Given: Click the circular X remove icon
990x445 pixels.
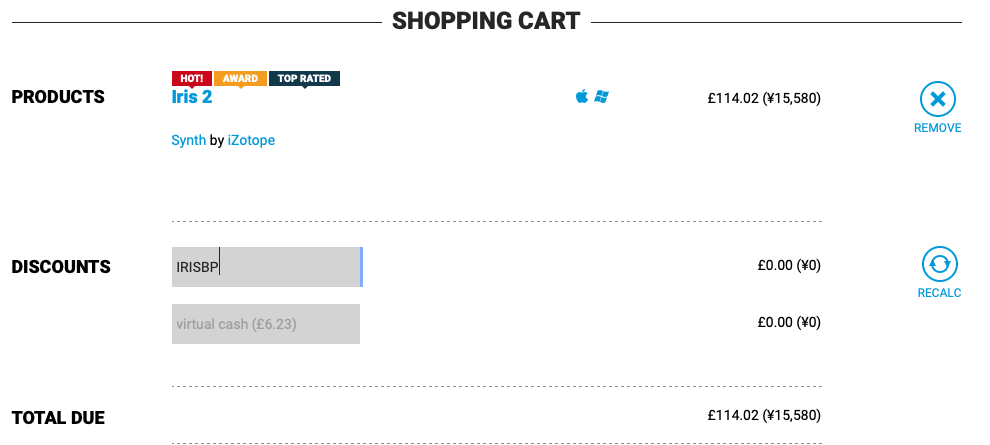Looking at the screenshot, I should click(938, 99).
